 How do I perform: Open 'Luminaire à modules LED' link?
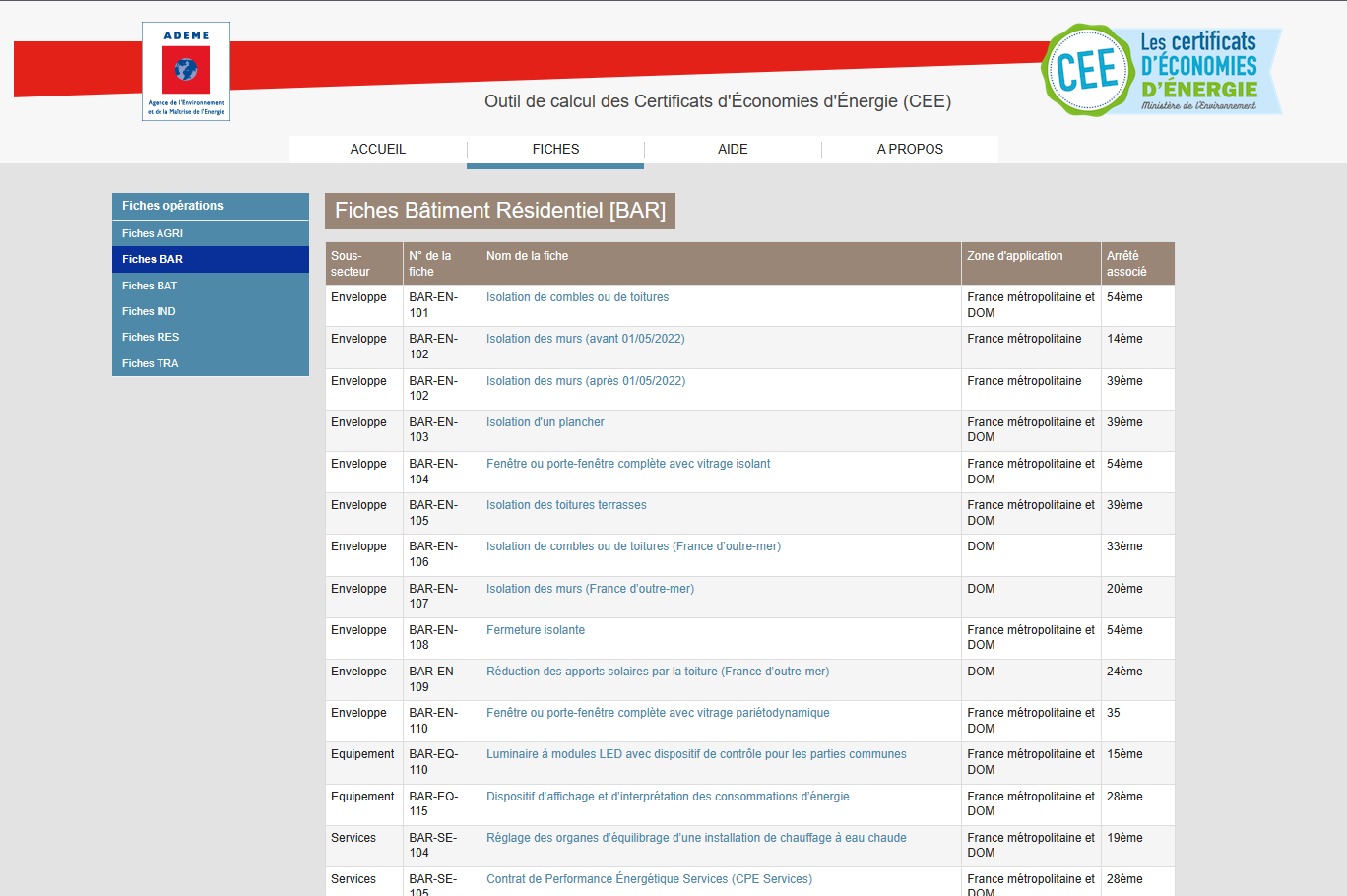pyautogui.click(x=696, y=754)
